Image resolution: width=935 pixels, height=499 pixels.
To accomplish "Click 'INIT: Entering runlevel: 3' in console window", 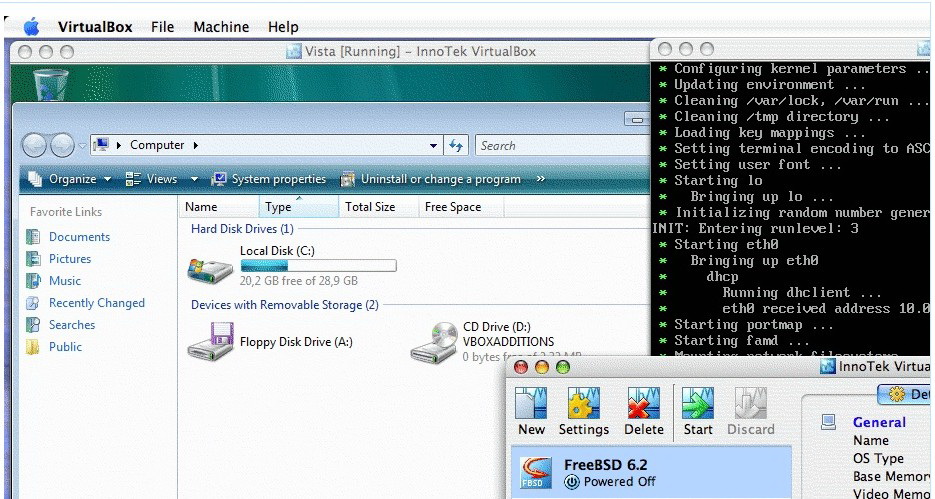I will 755,228.
